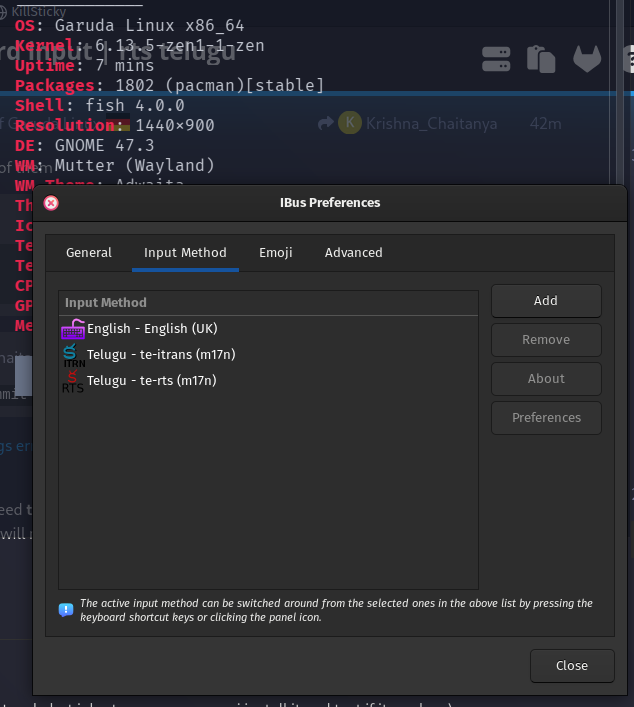Click the hint text about switching input methods

click(x=336, y=610)
